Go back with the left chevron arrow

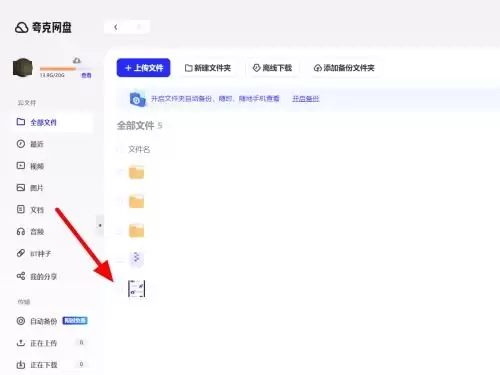116,27
